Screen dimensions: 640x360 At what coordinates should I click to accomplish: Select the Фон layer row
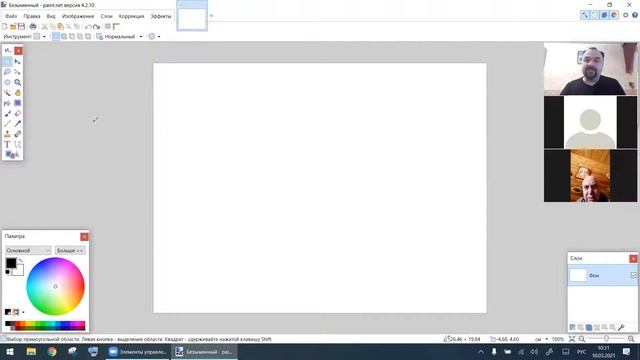point(602,276)
